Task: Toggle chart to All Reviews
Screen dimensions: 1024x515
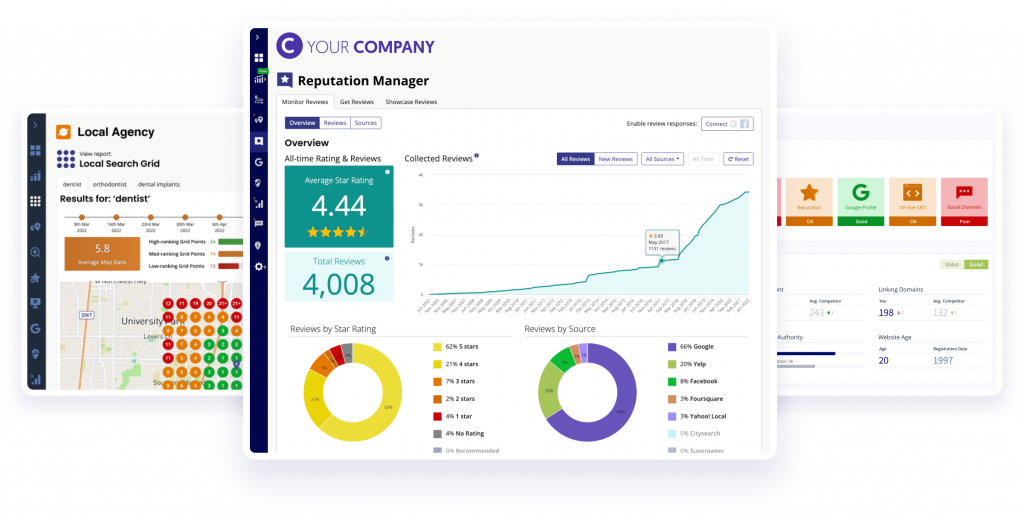Action: (x=575, y=159)
